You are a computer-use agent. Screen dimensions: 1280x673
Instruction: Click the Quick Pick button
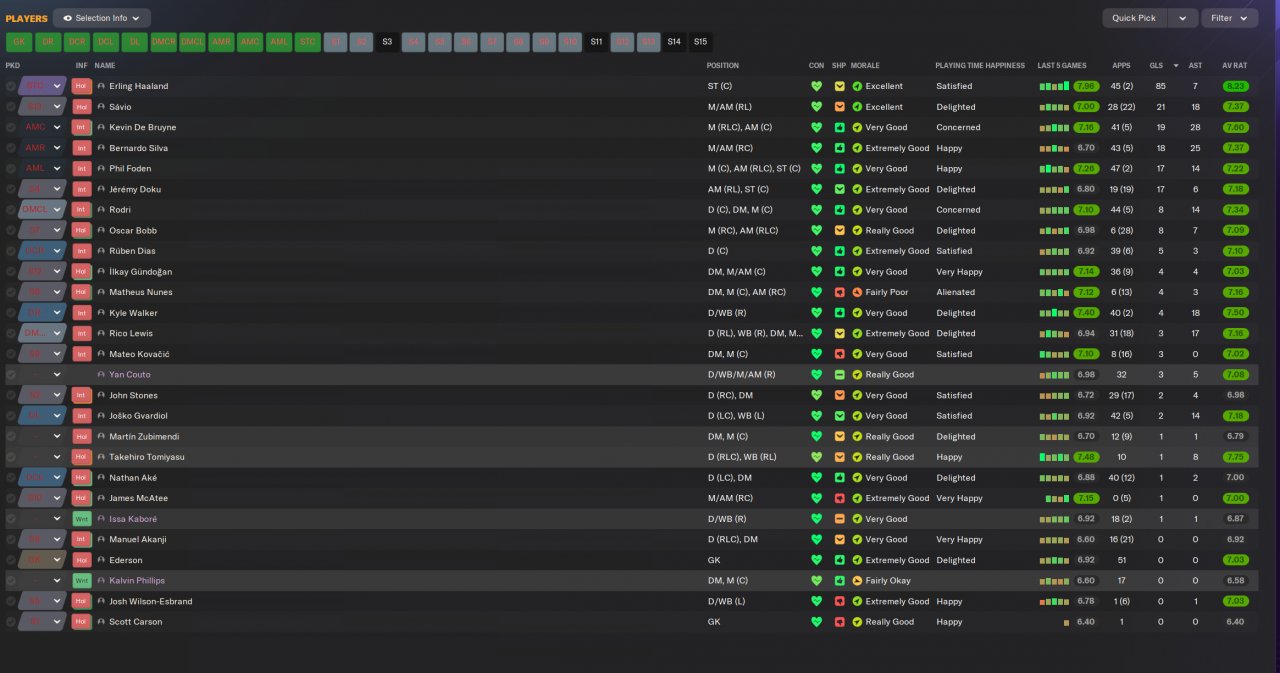click(x=1134, y=18)
